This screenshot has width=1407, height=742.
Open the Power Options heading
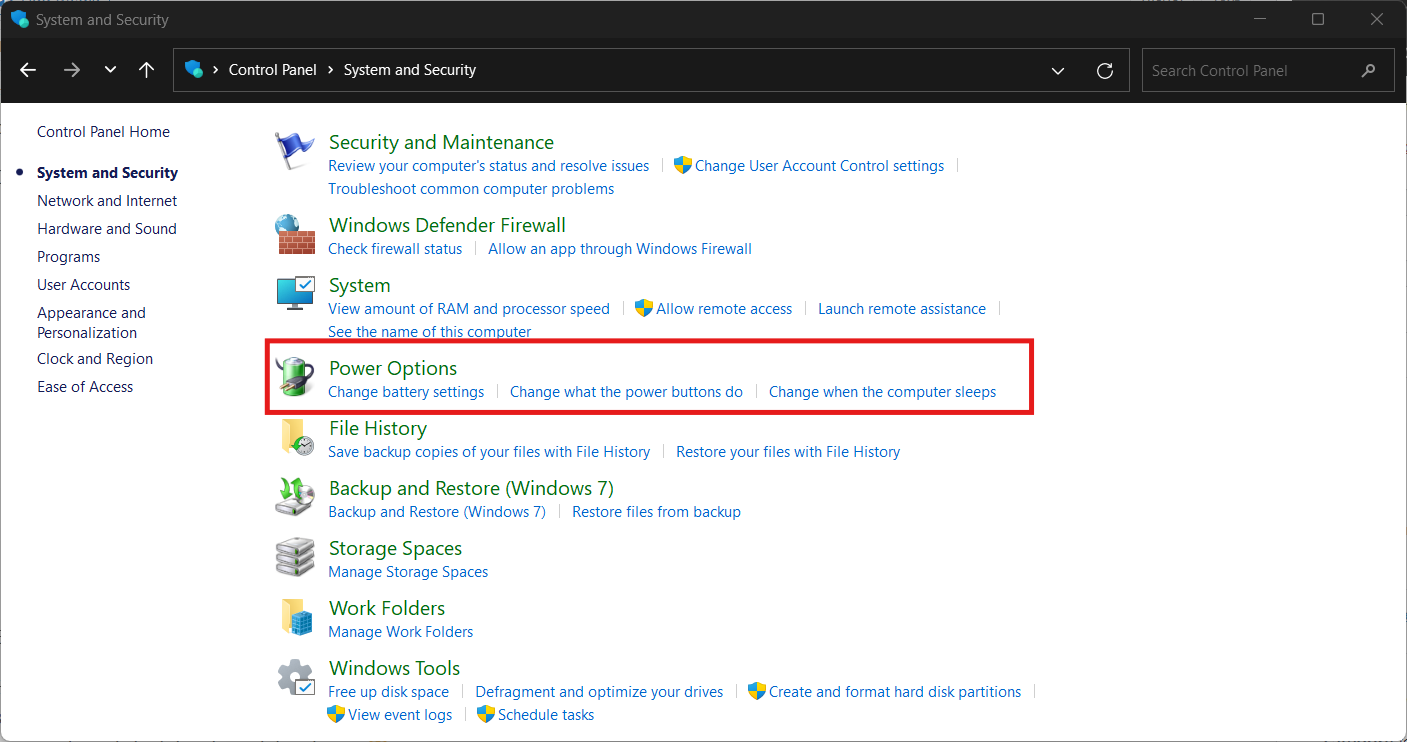(393, 368)
